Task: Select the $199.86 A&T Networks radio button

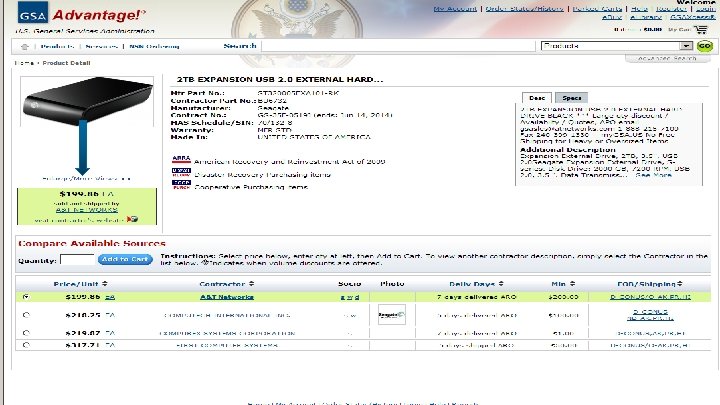Action: (26, 297)
